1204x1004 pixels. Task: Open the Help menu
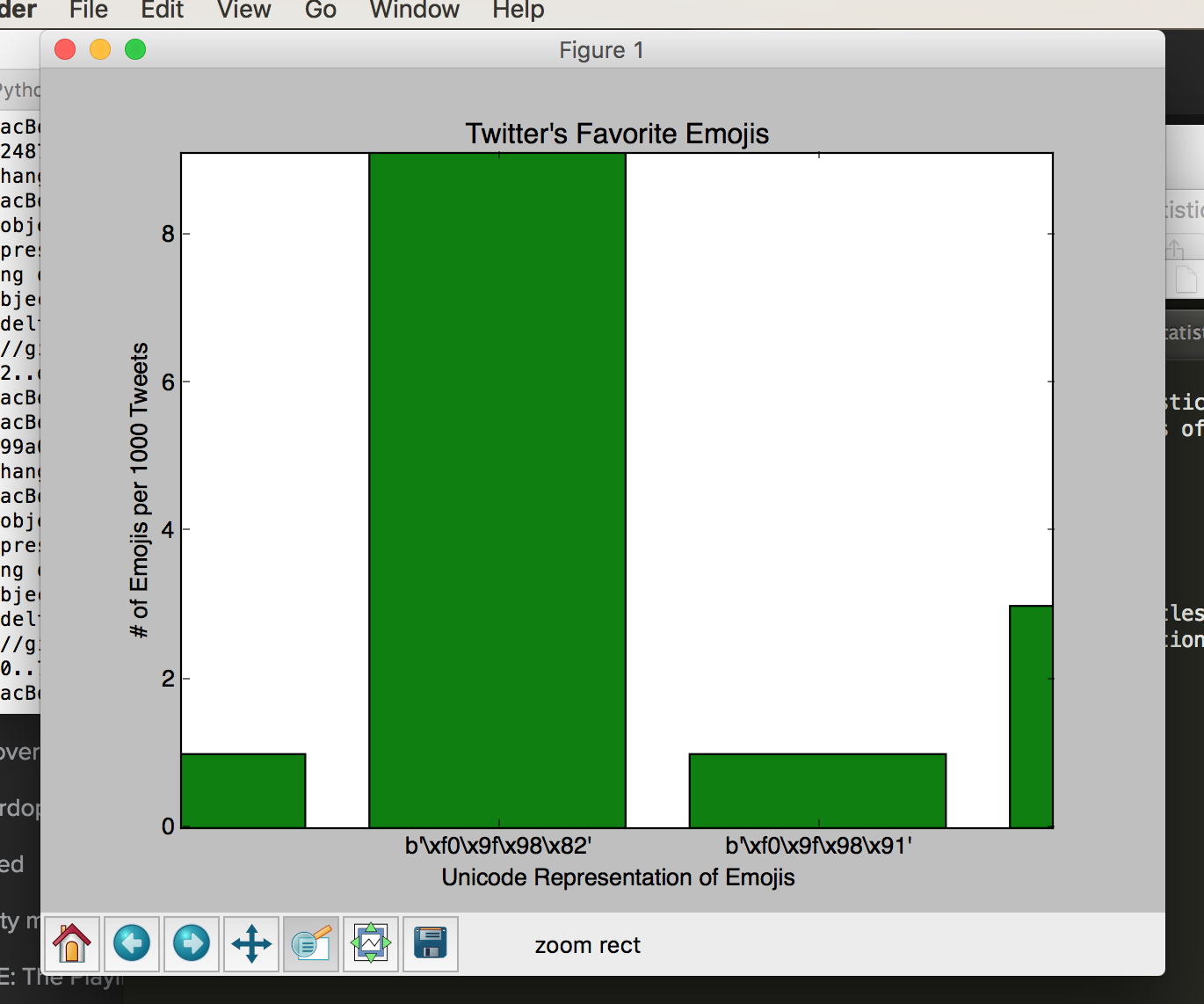pos(517,11)
